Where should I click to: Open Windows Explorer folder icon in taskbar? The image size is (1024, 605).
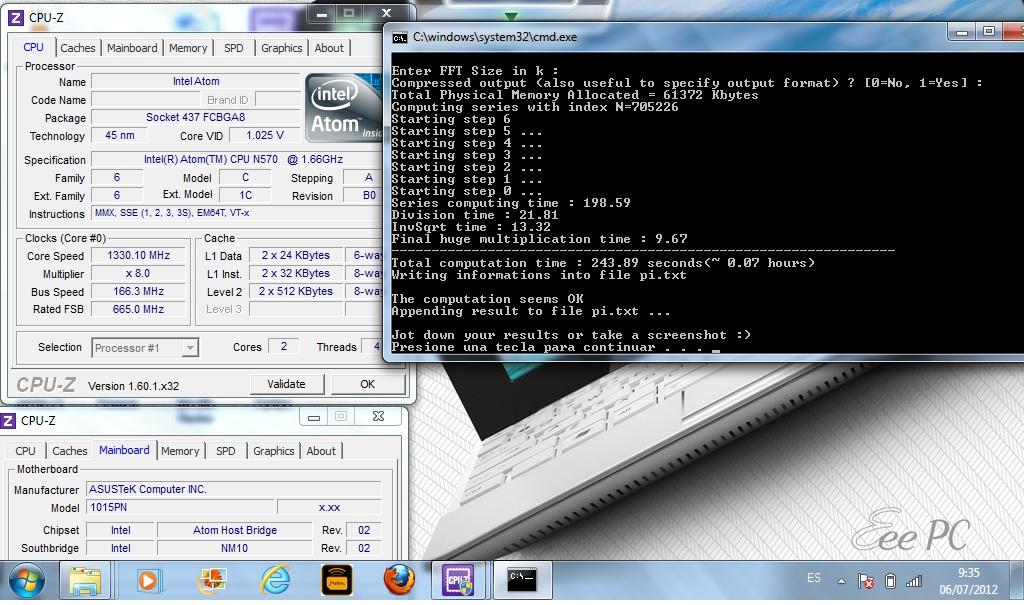86,580
